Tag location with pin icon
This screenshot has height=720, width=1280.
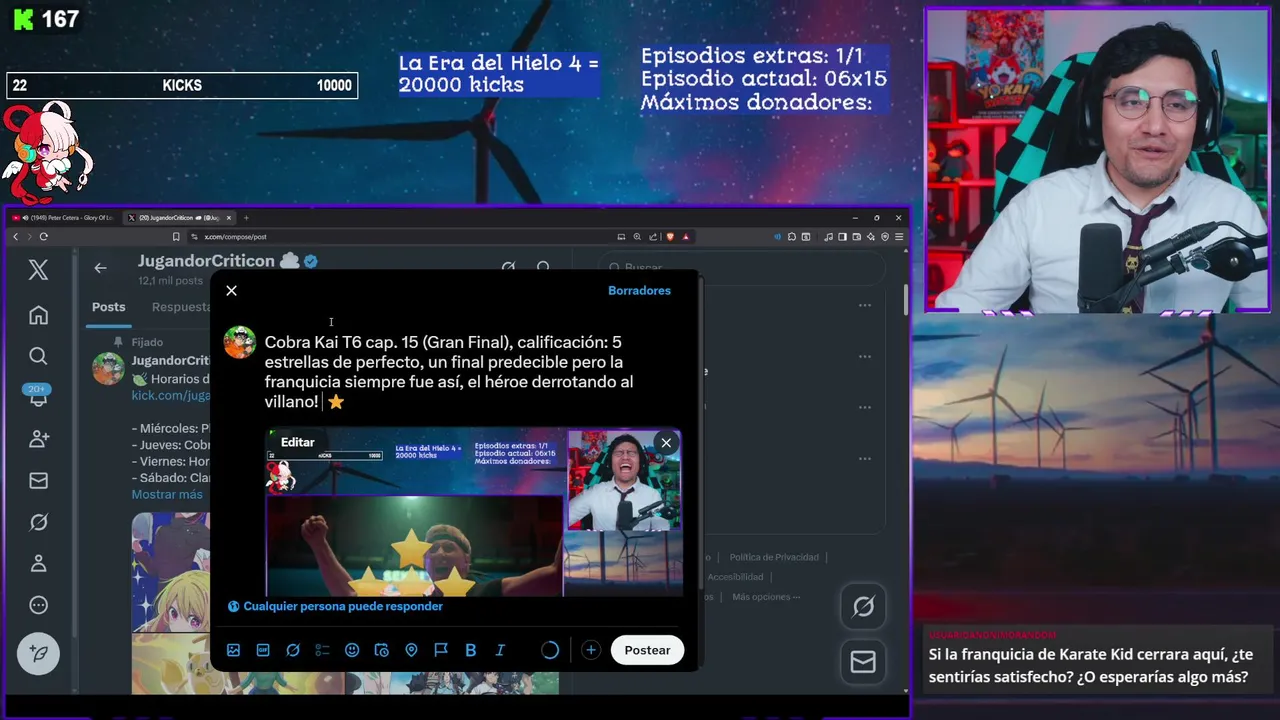pos(411,650)
